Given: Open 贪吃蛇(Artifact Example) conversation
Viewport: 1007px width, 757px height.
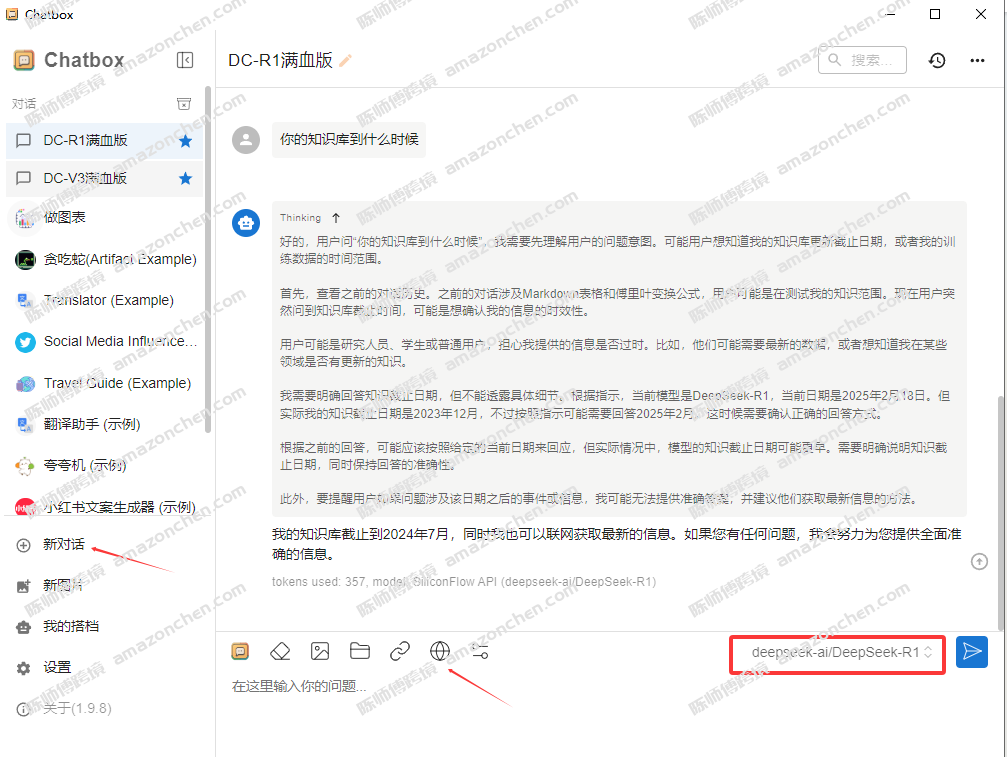Looking at the screenshot, I should pos(105,259).
